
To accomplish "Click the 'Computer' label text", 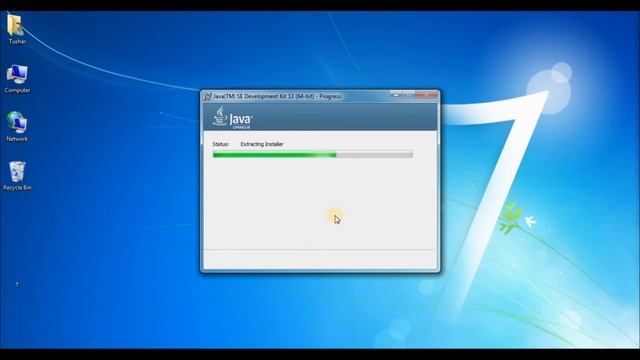I will (17, 90).
